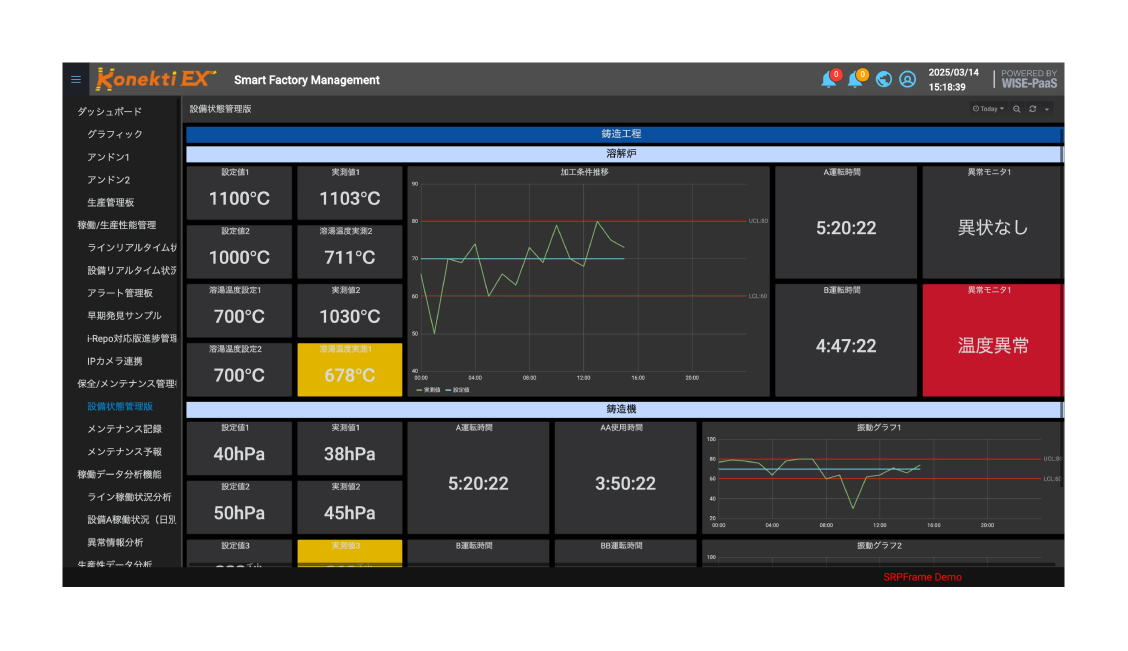Click the 50hPa 設定値2 panel
The width and height of the screenshot is (1128, 651).
(239, 507)
